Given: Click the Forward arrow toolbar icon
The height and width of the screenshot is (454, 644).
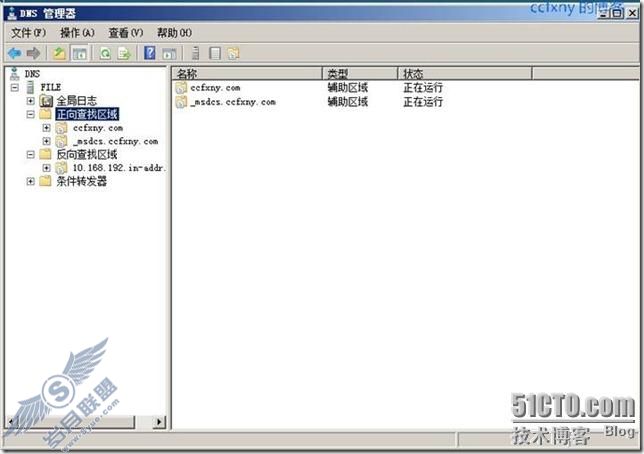Looking at the screenshot, I should tap(33, 53).
